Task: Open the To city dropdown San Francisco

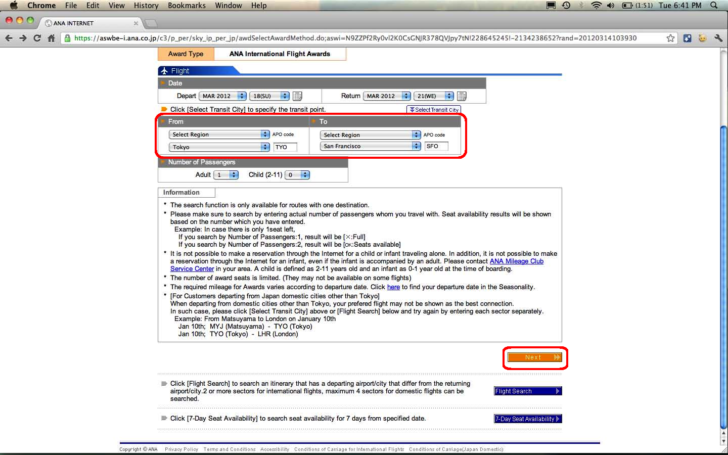Action: point(370,146)
